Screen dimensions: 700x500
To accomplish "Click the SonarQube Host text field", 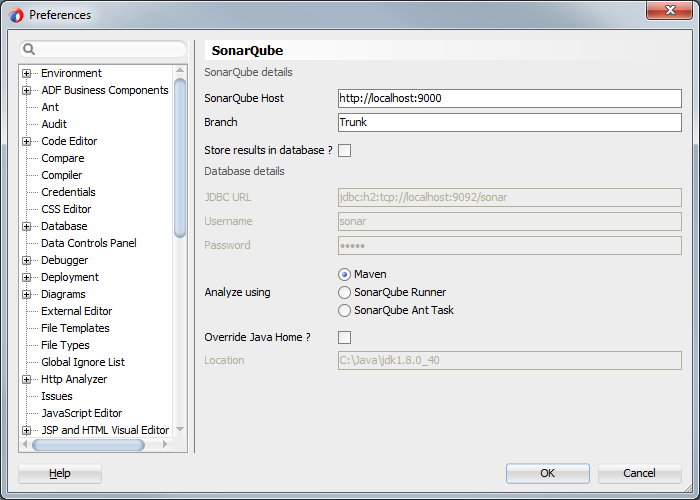I will [x=510, y=98].
